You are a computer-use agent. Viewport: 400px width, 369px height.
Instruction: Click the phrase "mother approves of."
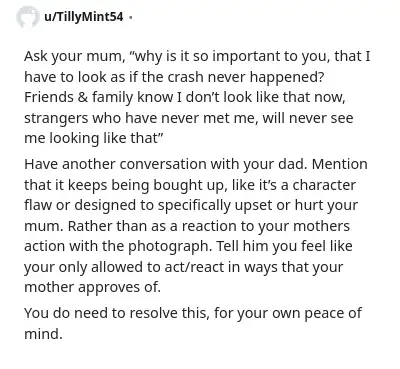coord(92,288)
